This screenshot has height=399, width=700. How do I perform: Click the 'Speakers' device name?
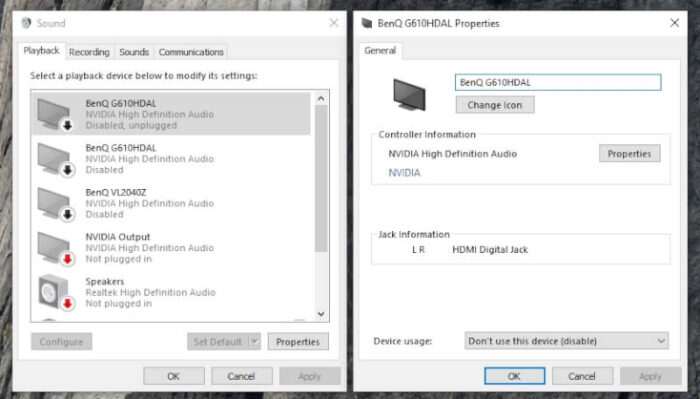coord(105,282)
